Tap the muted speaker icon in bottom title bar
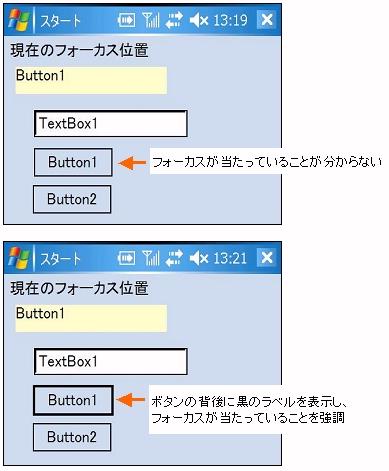 click(x=199, y=258)
